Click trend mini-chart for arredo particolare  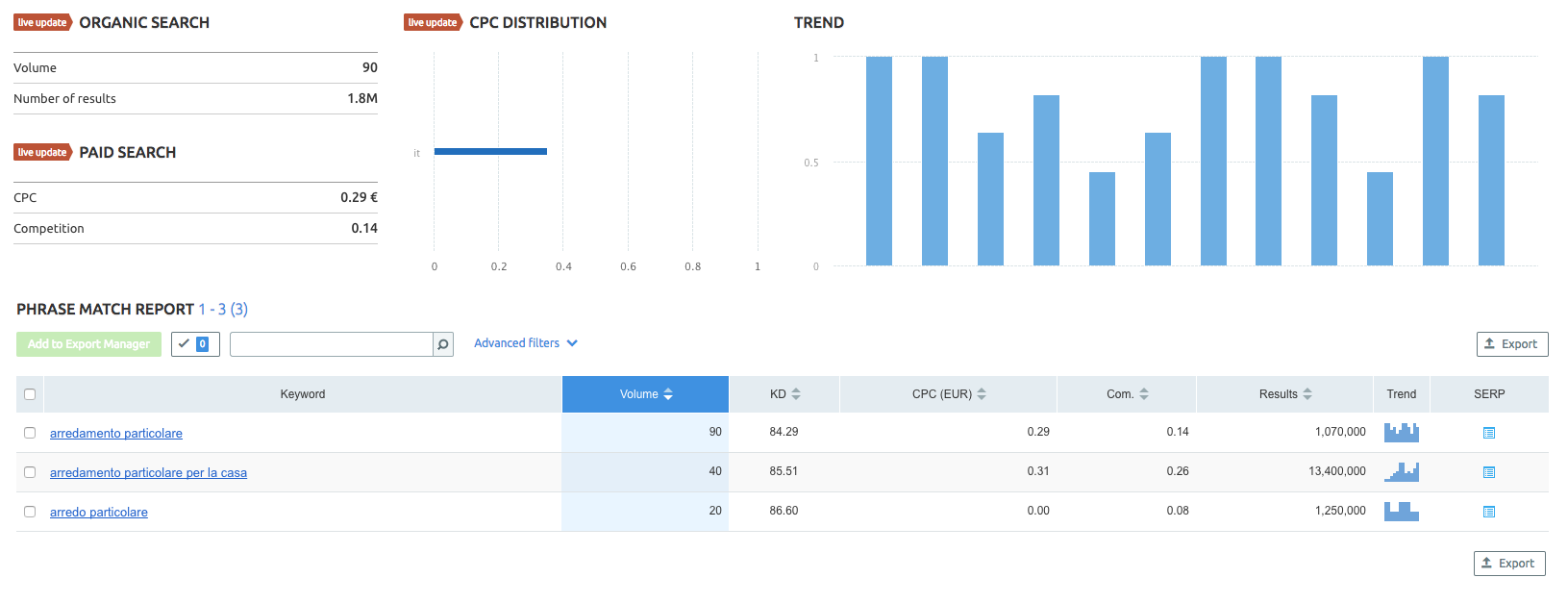(x=1401, y=512)
